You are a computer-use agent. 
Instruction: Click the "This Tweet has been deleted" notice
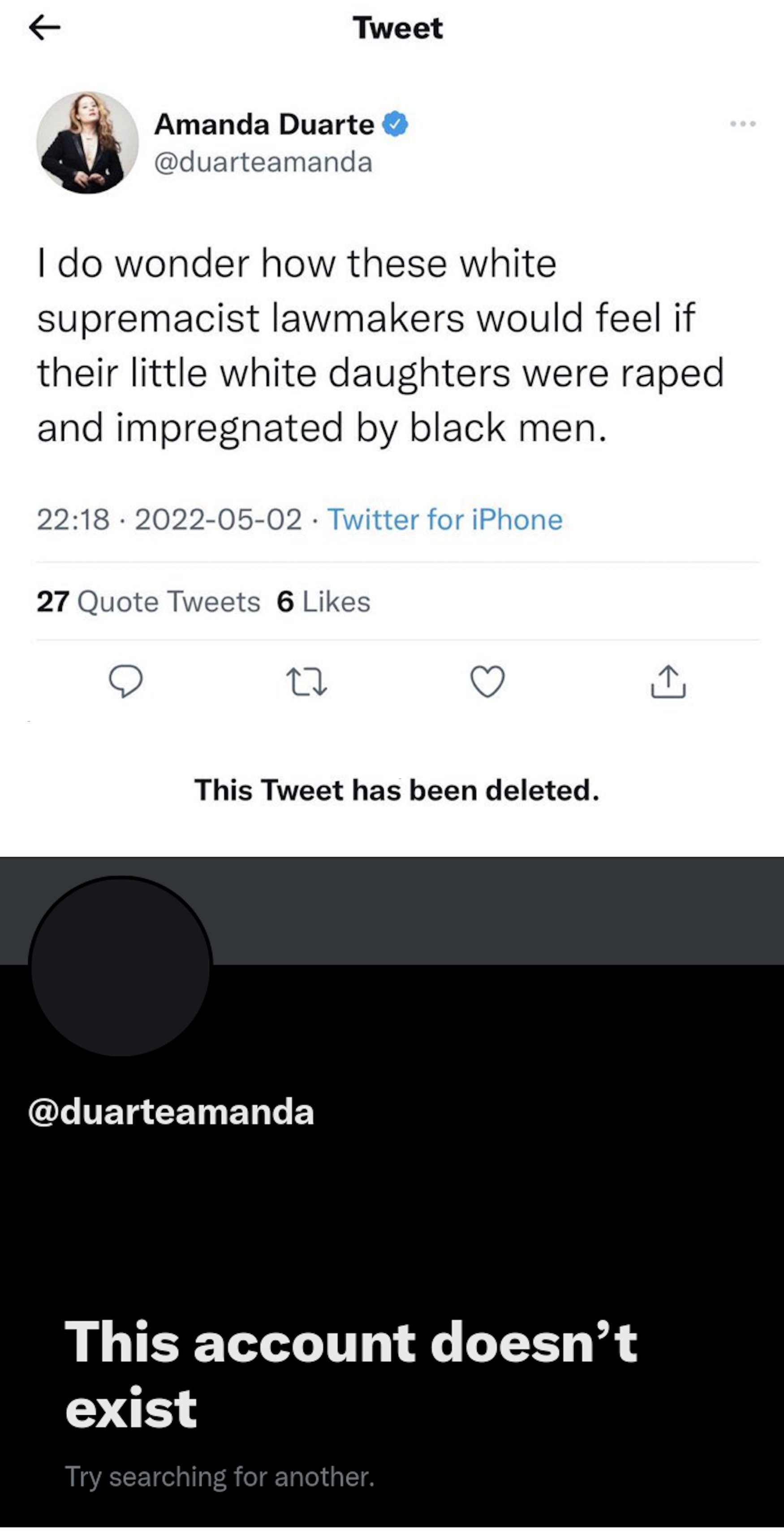[x=396, y=790]
